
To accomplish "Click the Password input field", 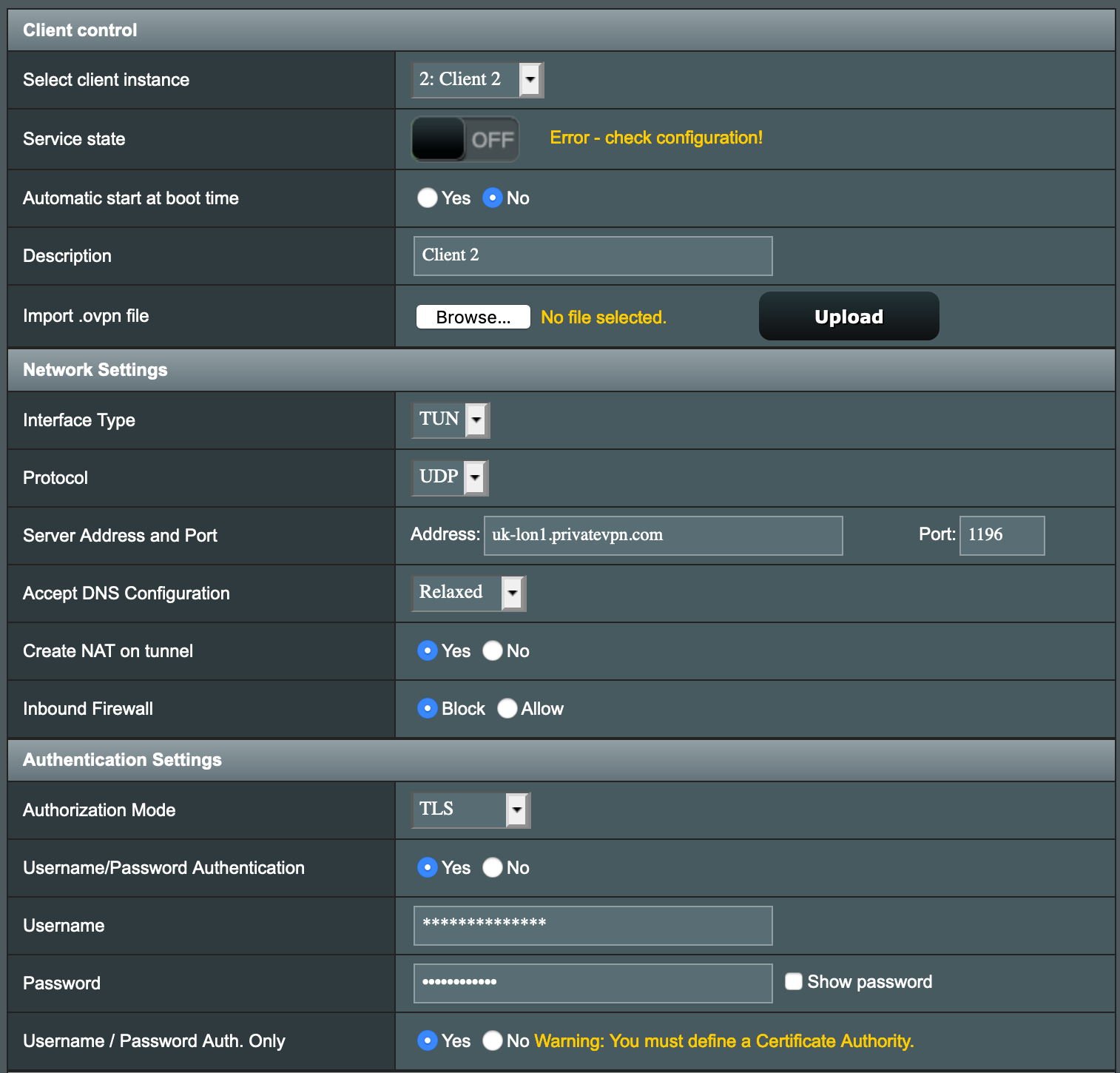I will 593,983.
